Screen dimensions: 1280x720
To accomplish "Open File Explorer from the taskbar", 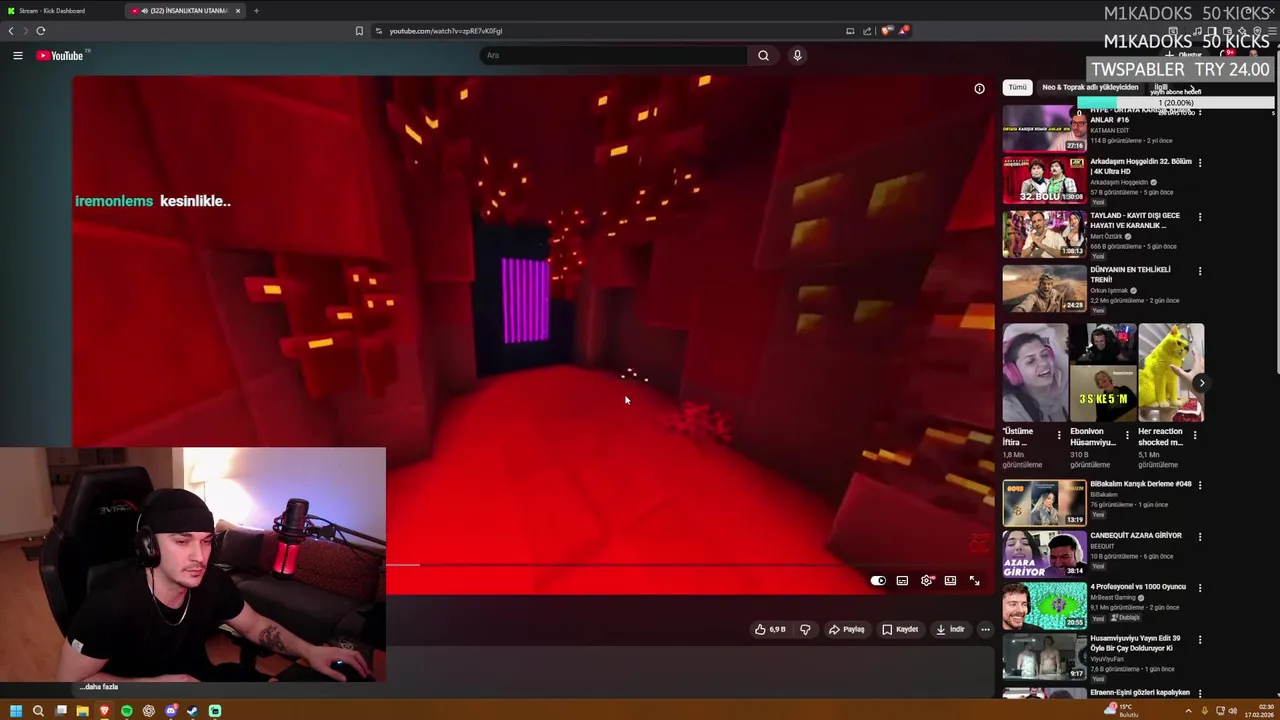I will 82,711.
